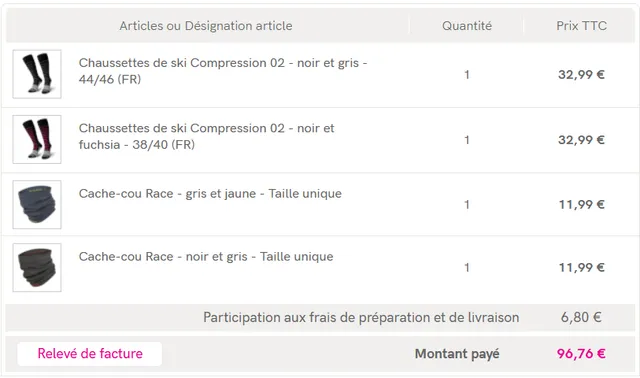This screenshot has width=640, height=378.
Task: Click the black and fuchsia ski socks thumbnail
Action: click(x=37, y=139)
